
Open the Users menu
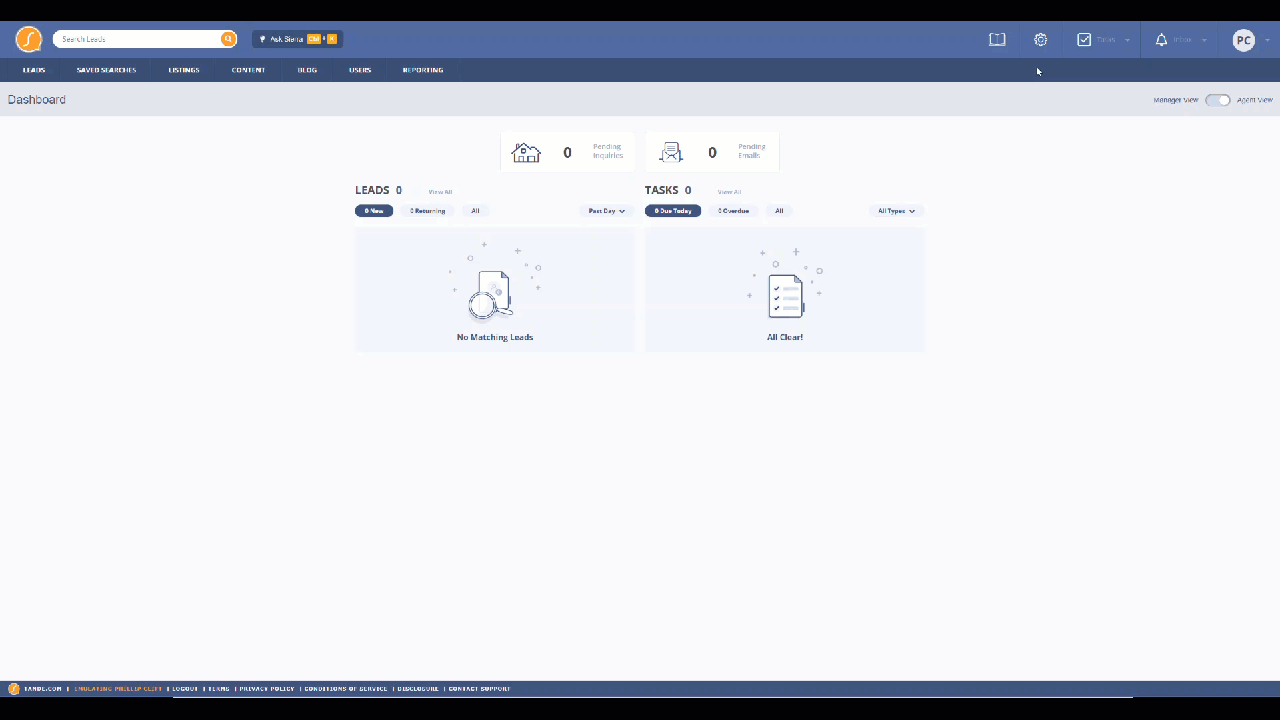click(x=360, y=70)
